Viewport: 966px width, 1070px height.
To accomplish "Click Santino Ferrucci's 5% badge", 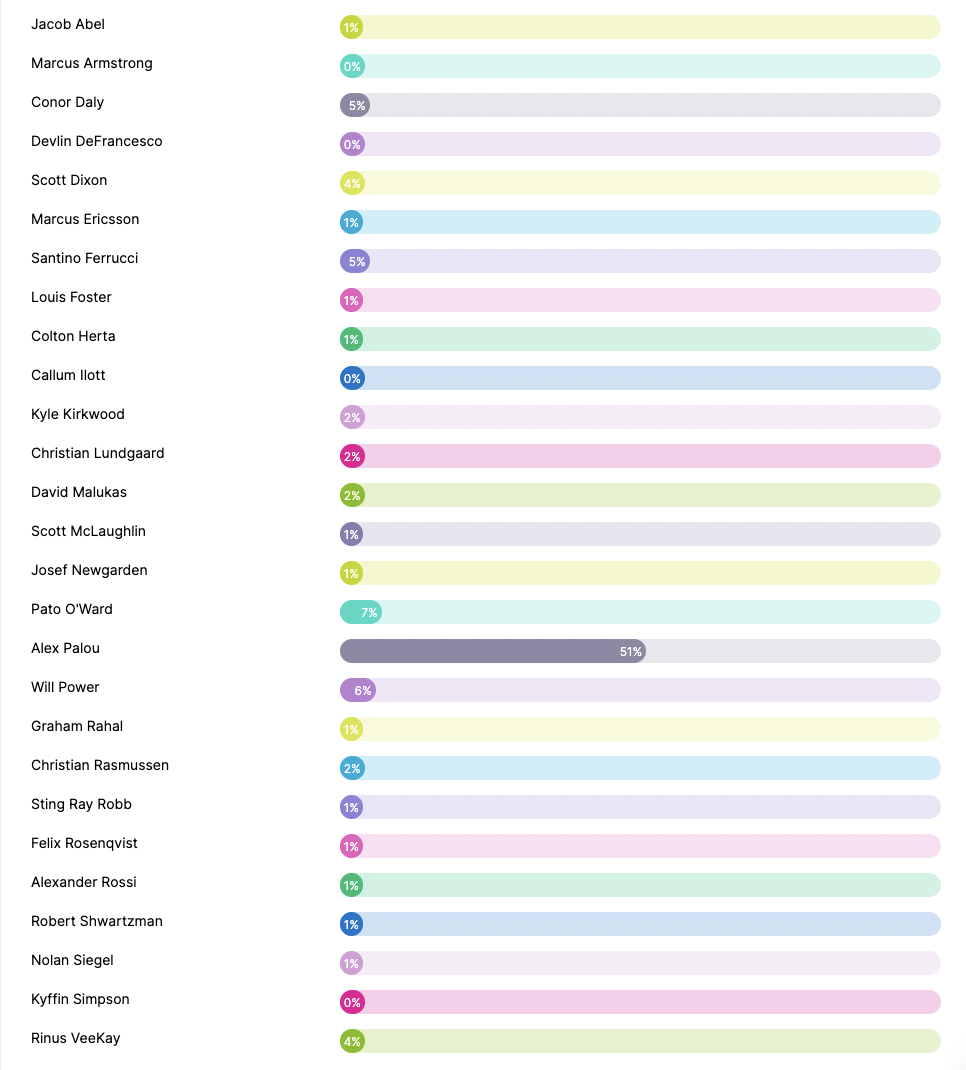I will click(355, 261).
